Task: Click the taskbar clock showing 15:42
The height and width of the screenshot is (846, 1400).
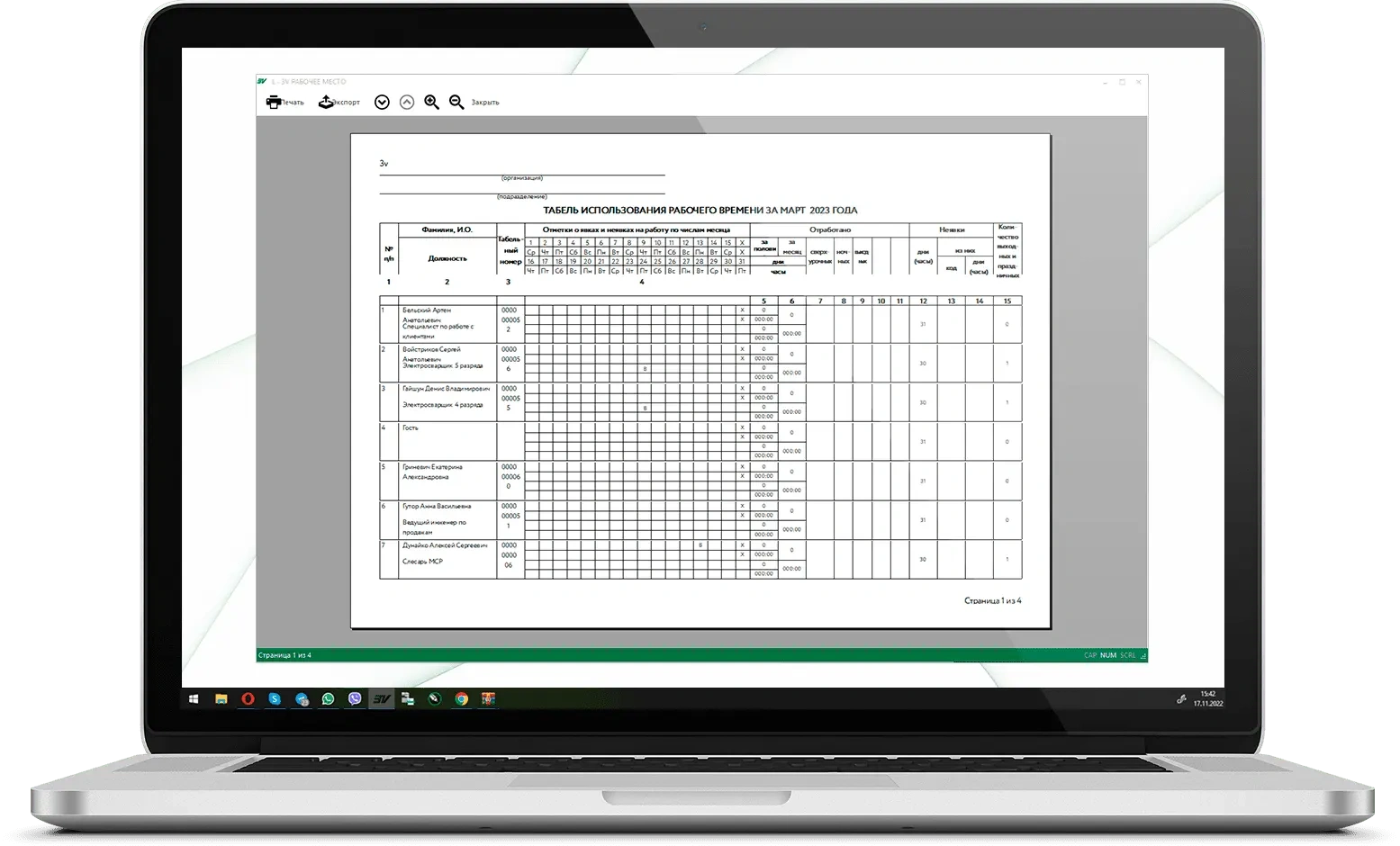Action: pyautogui.click(x=1207, y=698)
